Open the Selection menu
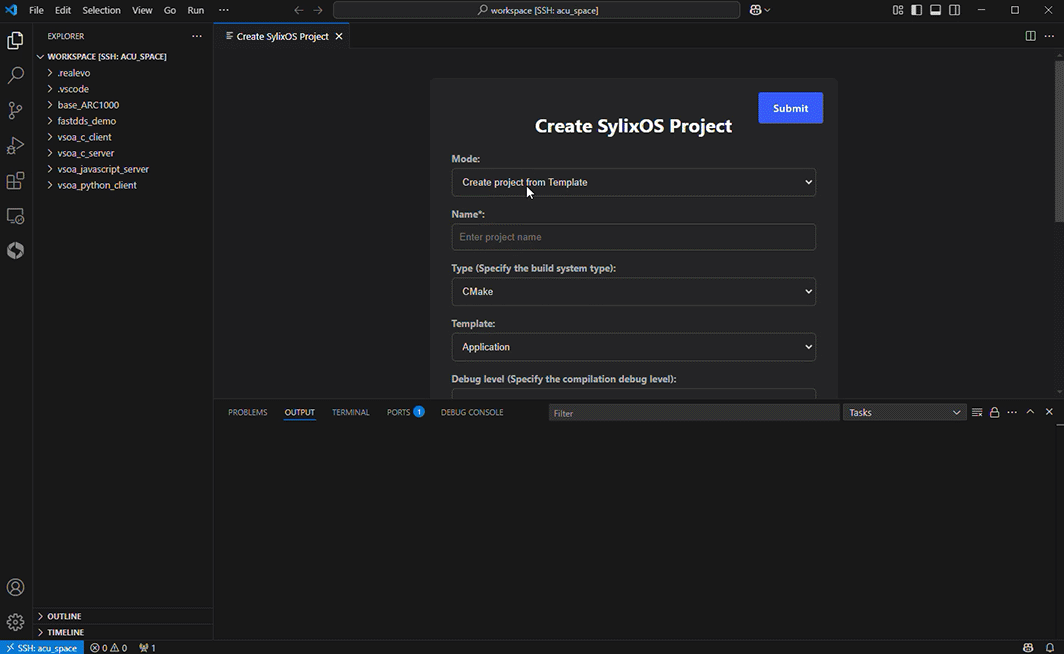This screenshot has height=654, width=1064. coord(101,10)
